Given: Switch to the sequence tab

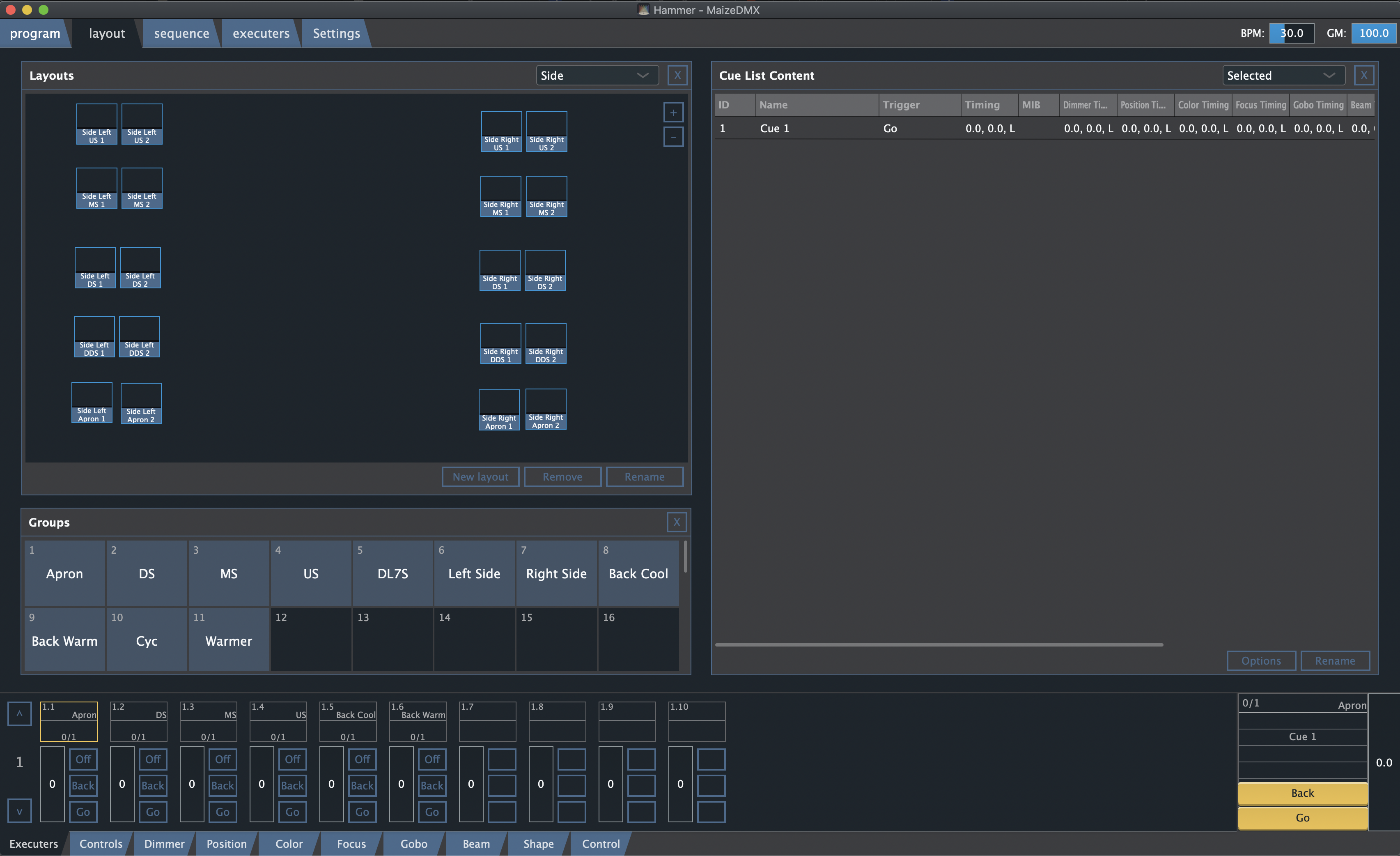Looking at the screenshot, I should point(181,34).
